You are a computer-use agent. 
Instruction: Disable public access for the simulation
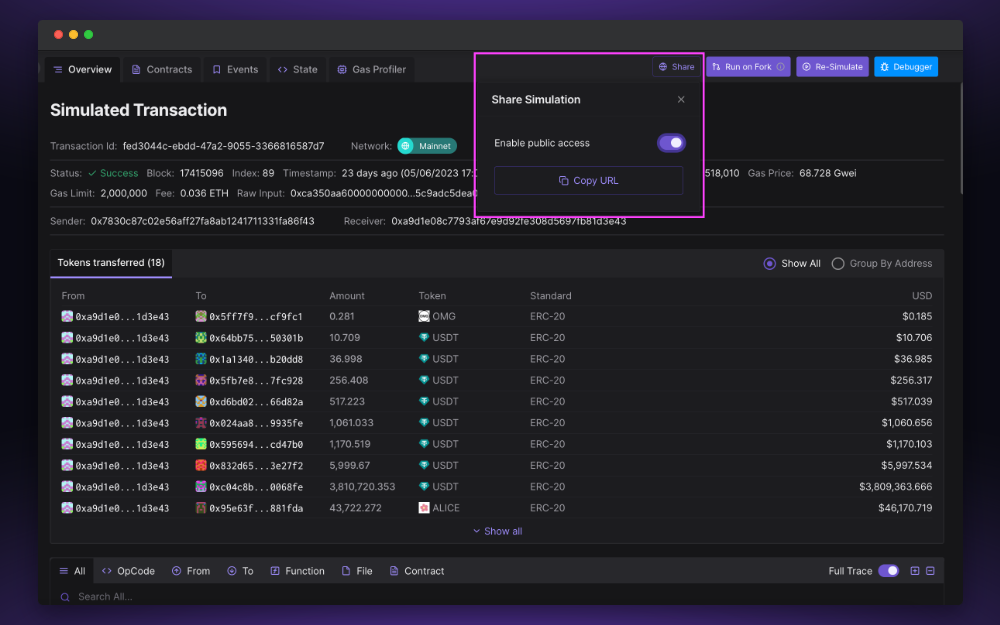point(671,142)
